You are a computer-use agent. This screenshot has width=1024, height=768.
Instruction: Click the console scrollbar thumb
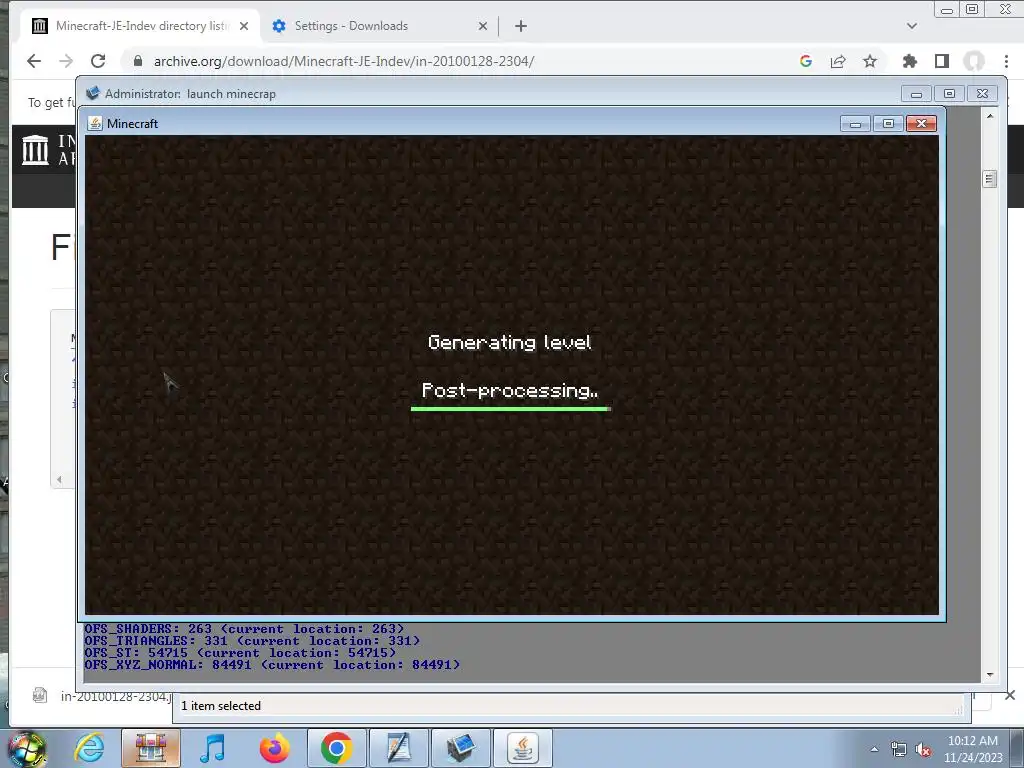click(x=990, y=179)
